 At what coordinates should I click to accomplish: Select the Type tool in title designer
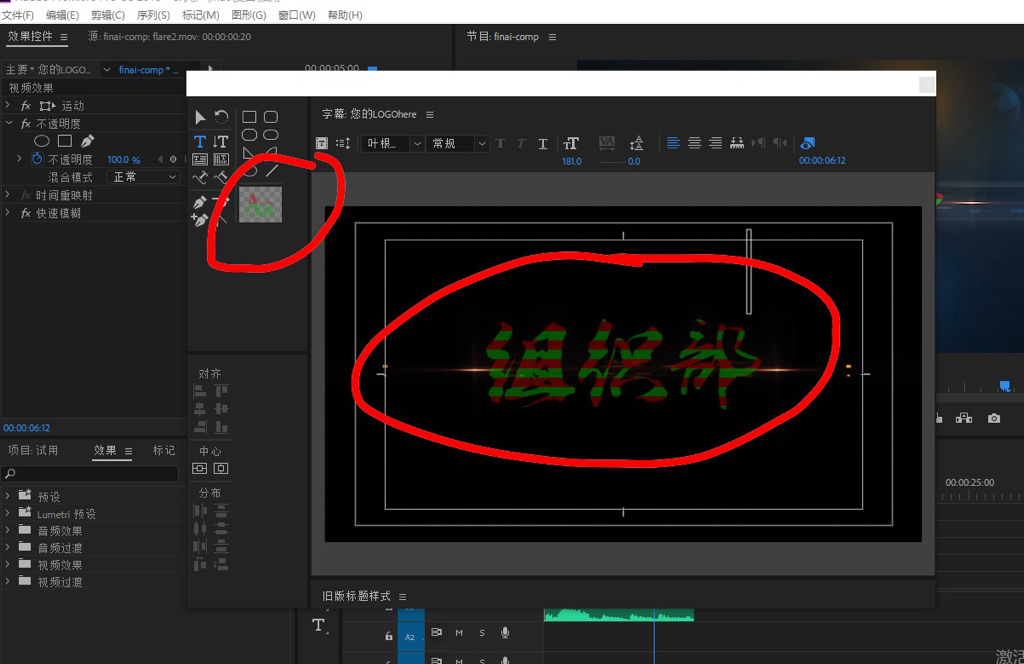coord(199,141)
